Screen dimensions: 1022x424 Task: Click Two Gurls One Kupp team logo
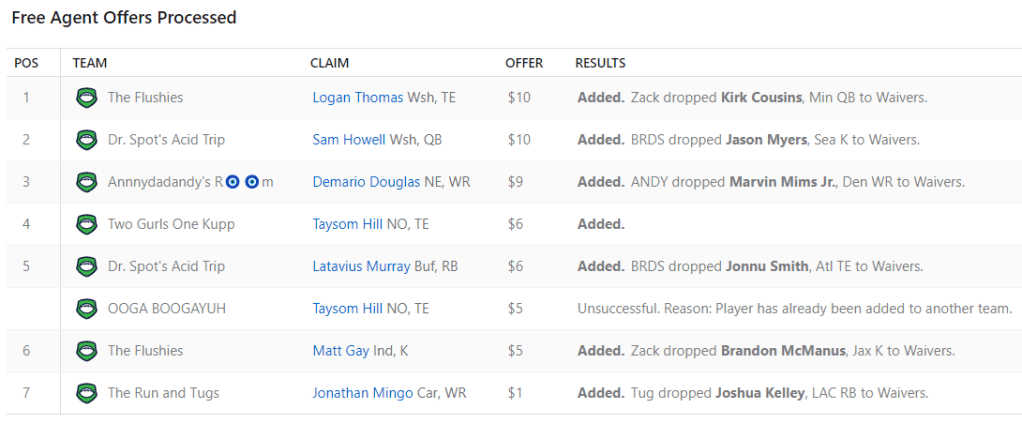pyautogui.click(x=86, y=224)
